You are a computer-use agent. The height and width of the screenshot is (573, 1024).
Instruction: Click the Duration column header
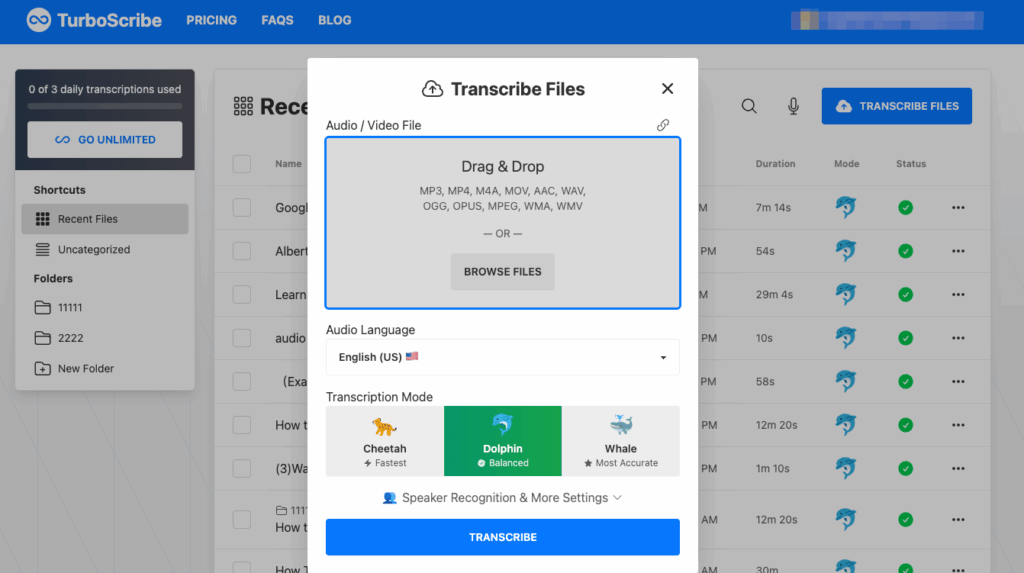(775, 164)
